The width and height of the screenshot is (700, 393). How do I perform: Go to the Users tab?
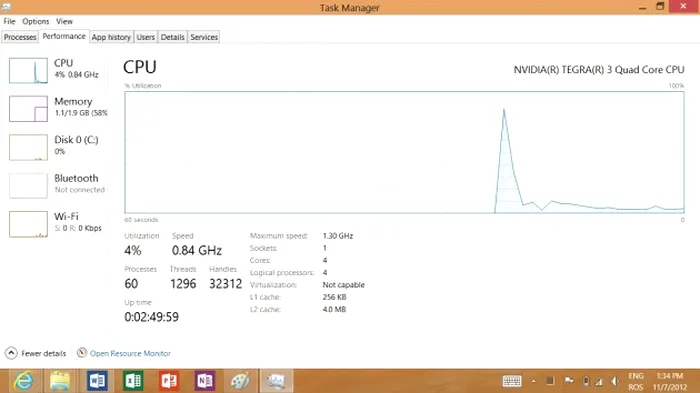click(146, 37)
